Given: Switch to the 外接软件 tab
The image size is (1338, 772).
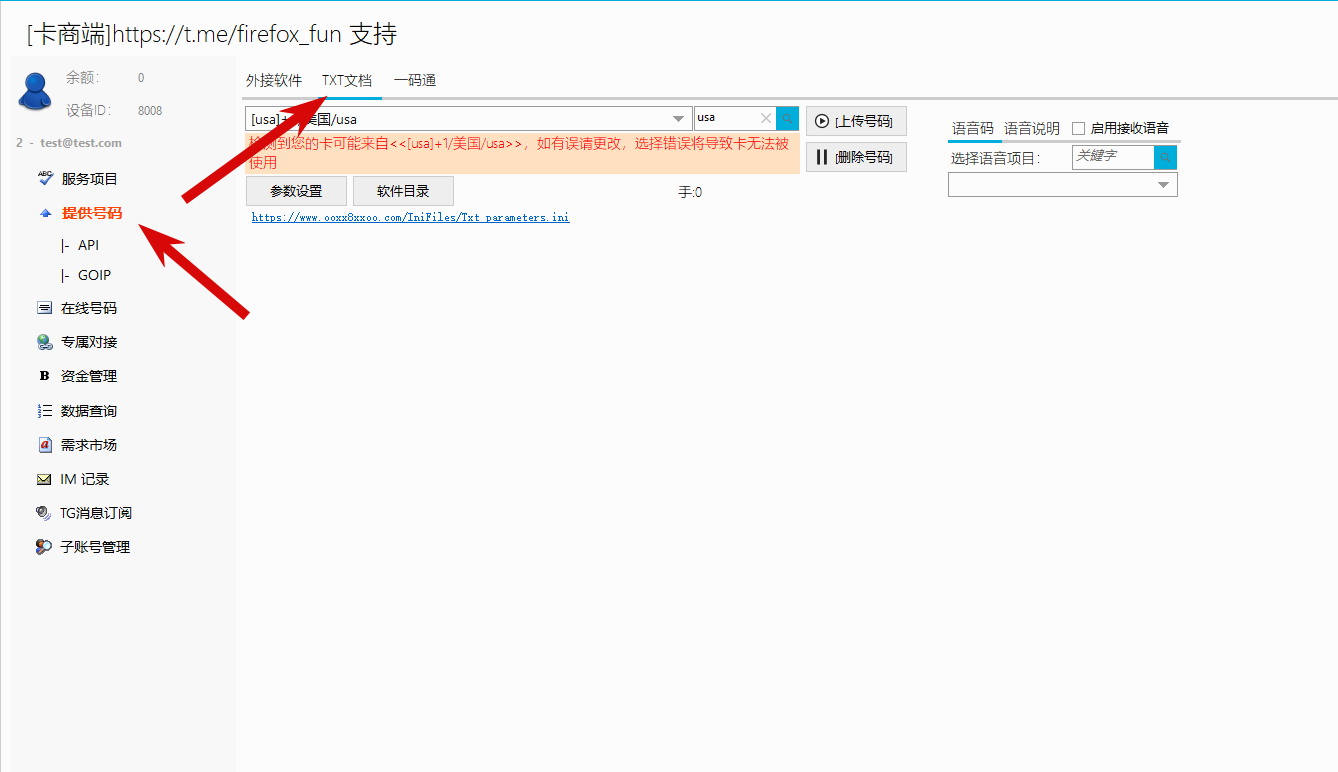Looking at the screenshot, I should click(274, 81).
